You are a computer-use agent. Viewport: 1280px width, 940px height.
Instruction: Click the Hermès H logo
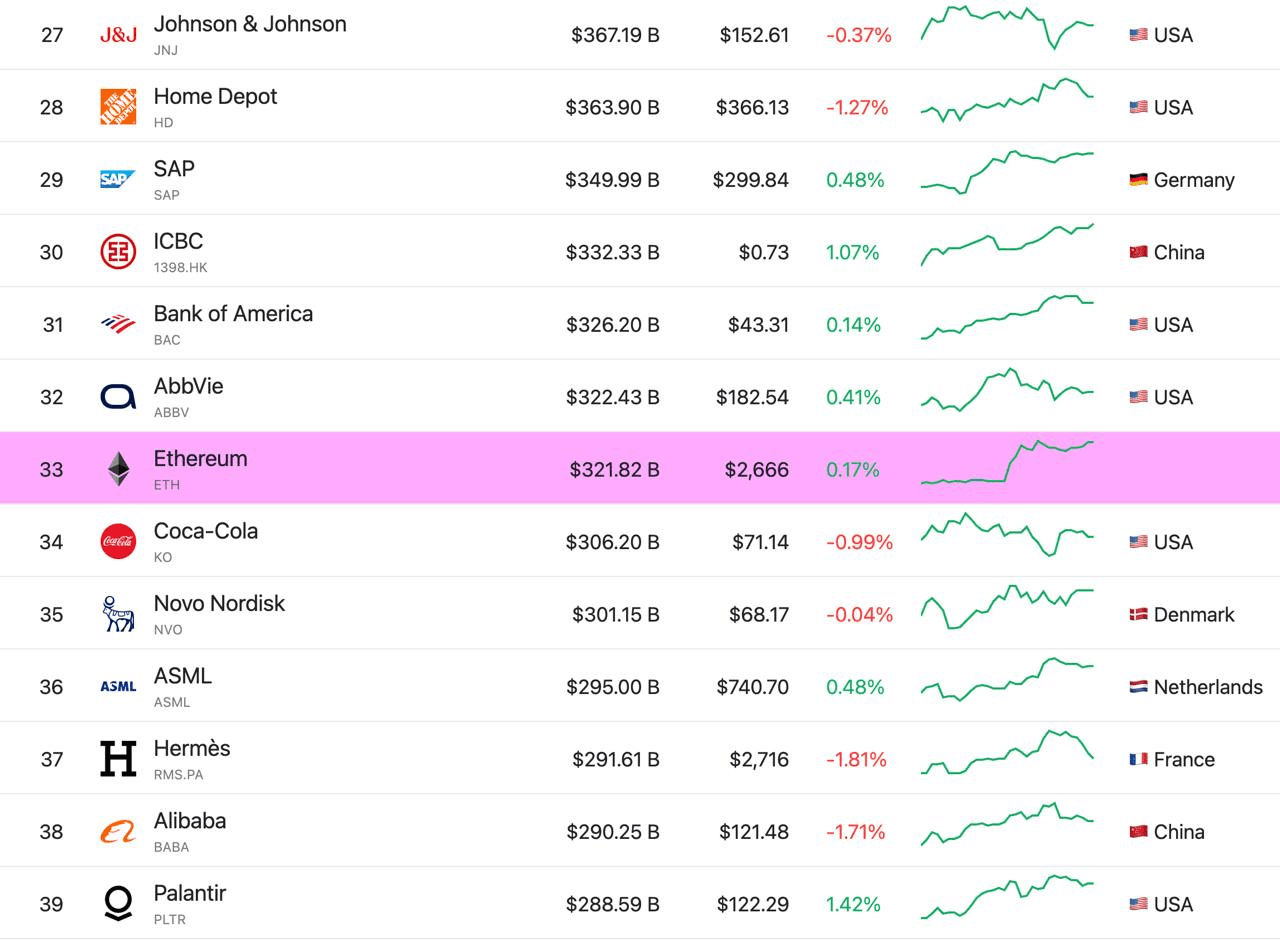[x=118, y=759]
